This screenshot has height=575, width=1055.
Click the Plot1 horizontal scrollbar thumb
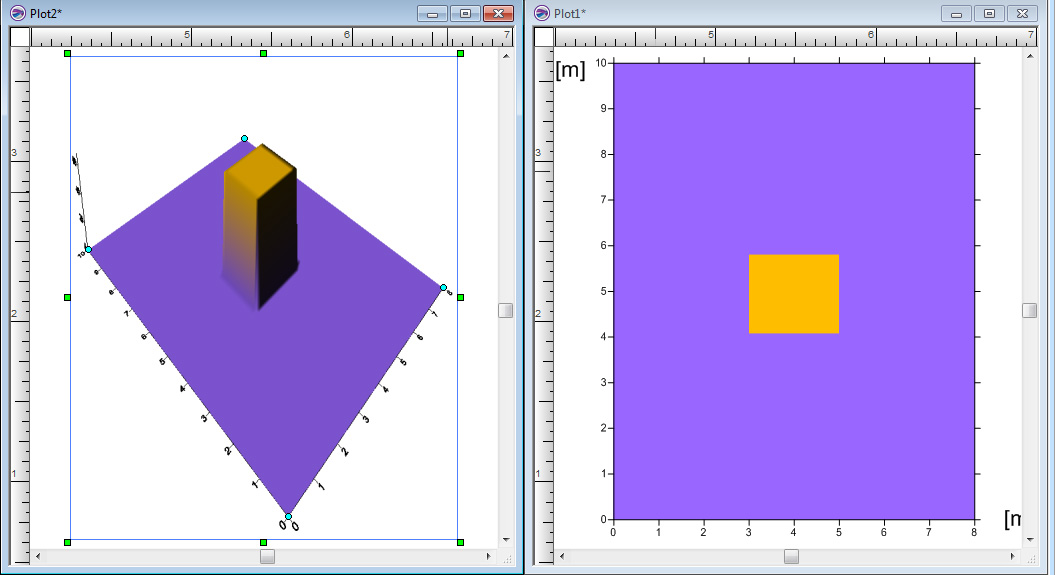click(791, 556)
